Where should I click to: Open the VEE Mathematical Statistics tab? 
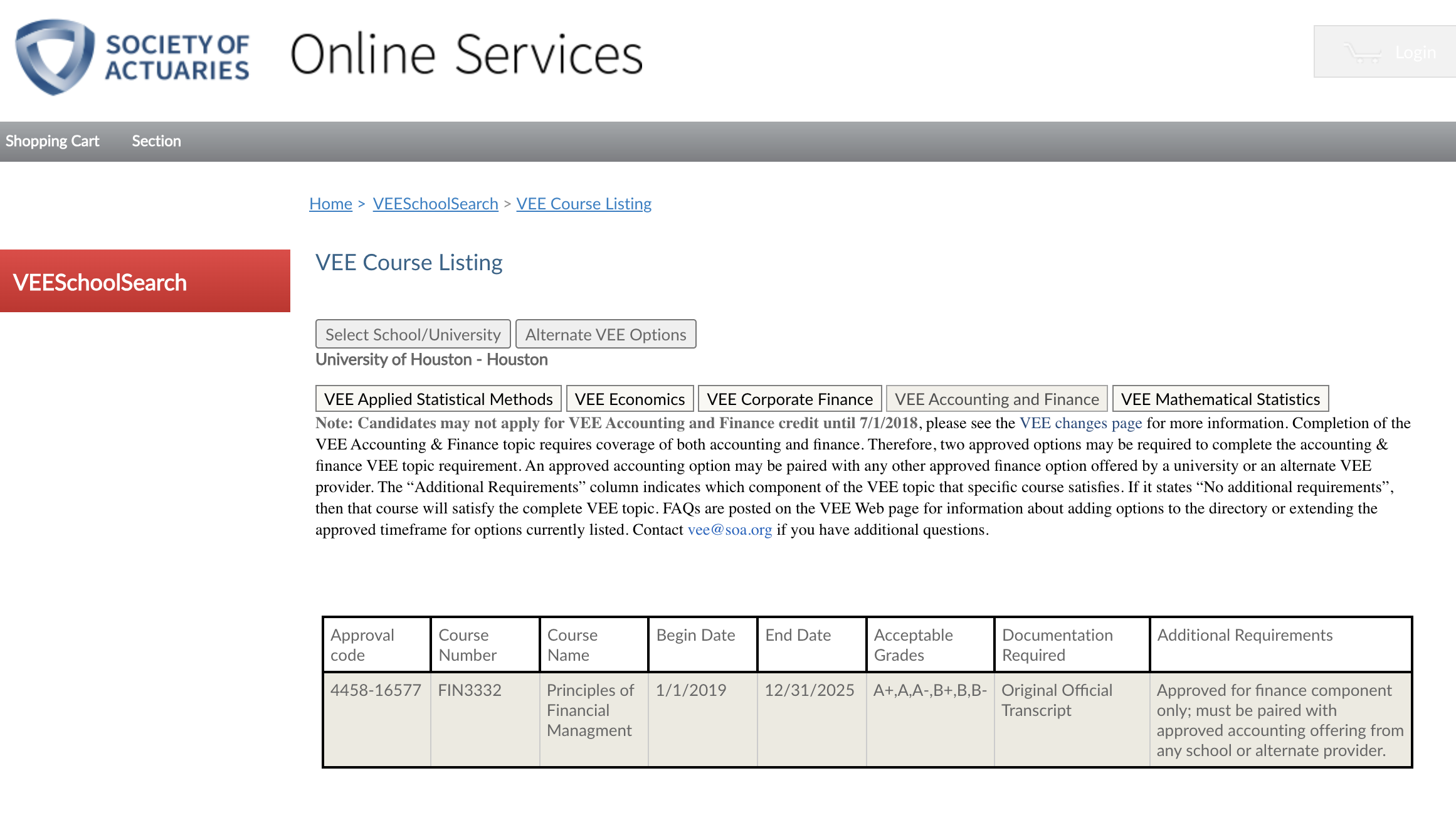point(1220,399)
